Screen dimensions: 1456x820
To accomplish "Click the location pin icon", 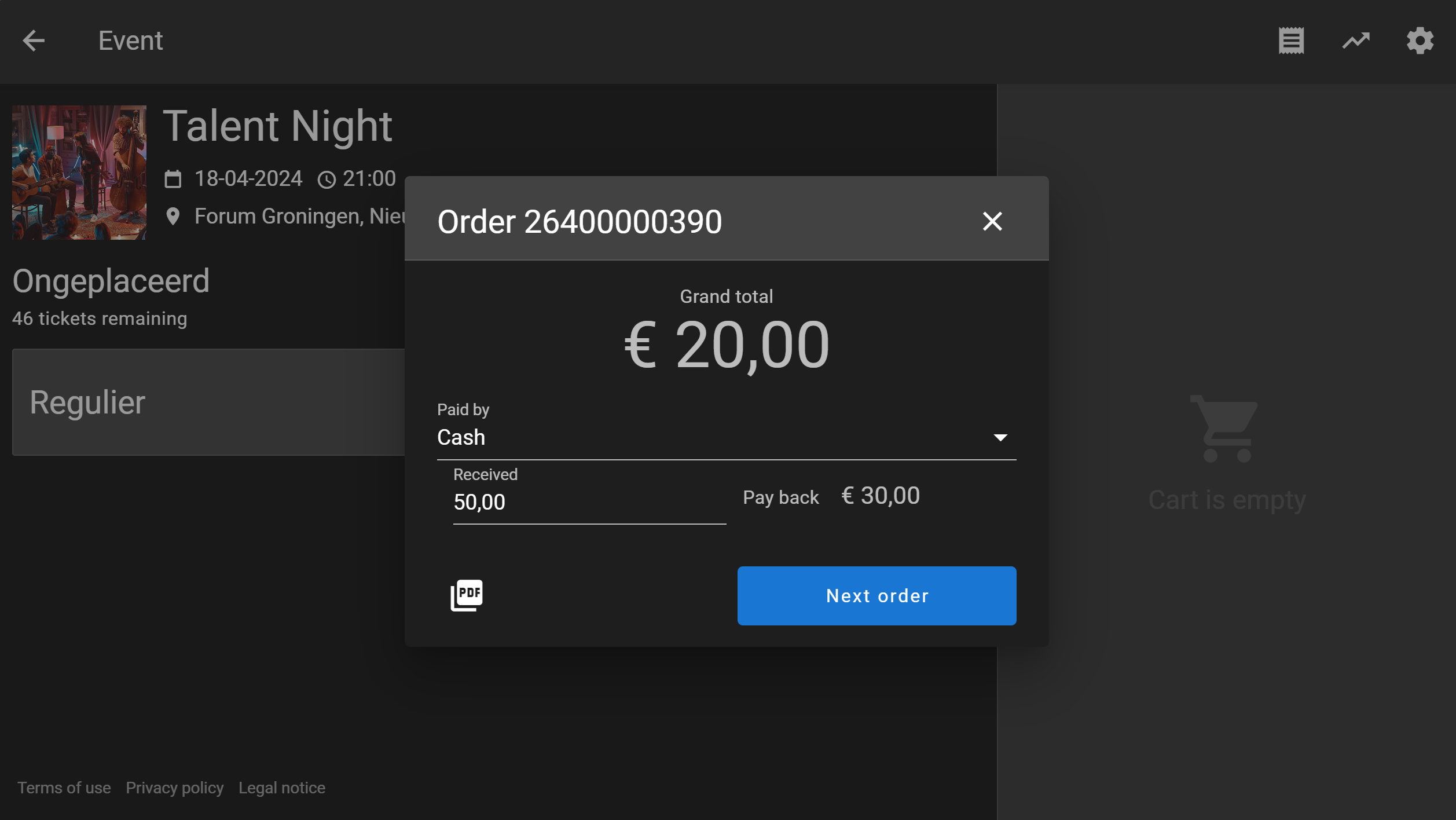I will coord(173,217).
